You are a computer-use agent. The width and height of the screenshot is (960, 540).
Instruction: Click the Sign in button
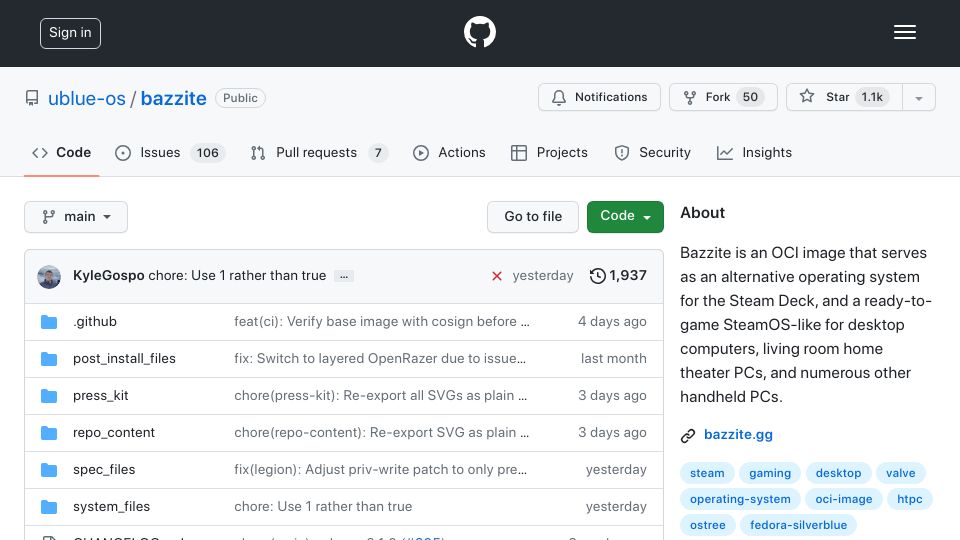pos(70,33)
